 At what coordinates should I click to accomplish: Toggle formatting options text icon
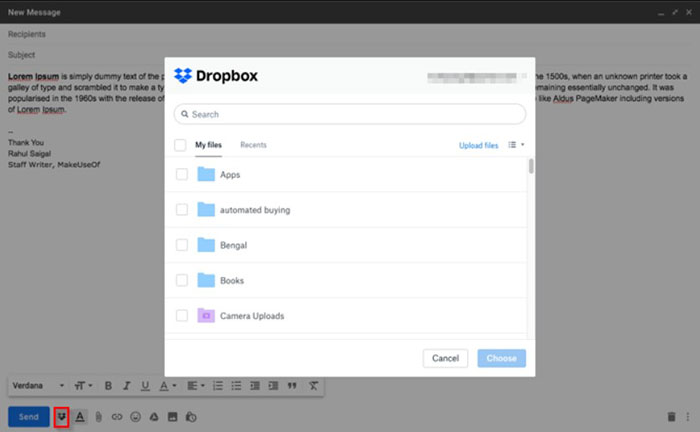(x=80, y=416)
